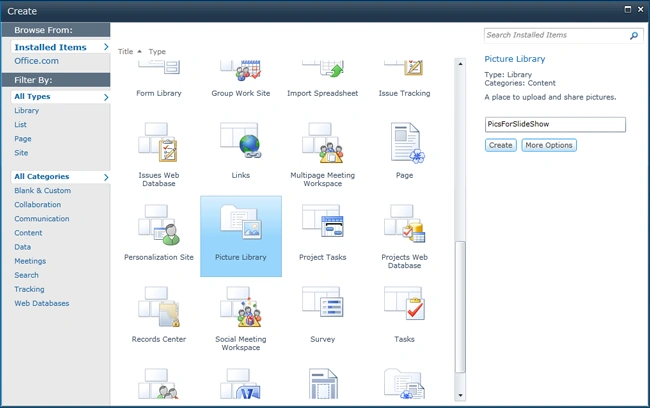Filter by Communication category
This screenshot has height=408, width=650.
point(42,219)
